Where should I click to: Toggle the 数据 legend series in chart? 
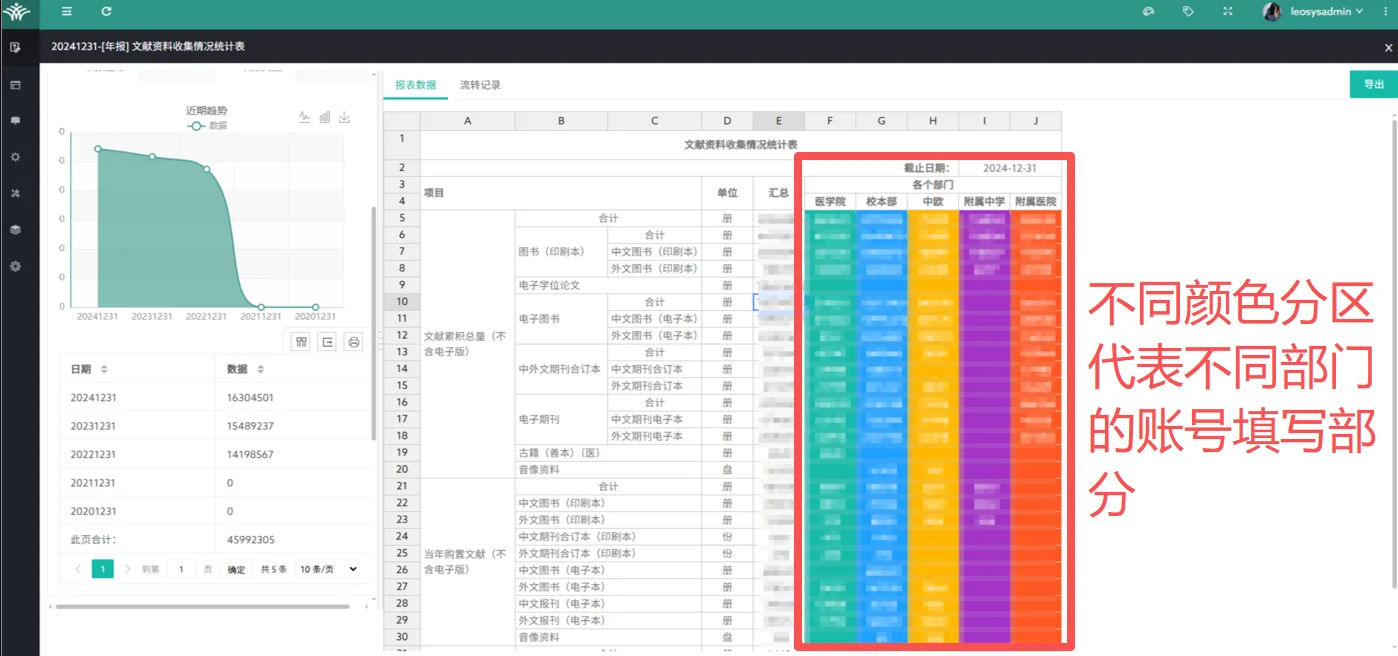208,125
